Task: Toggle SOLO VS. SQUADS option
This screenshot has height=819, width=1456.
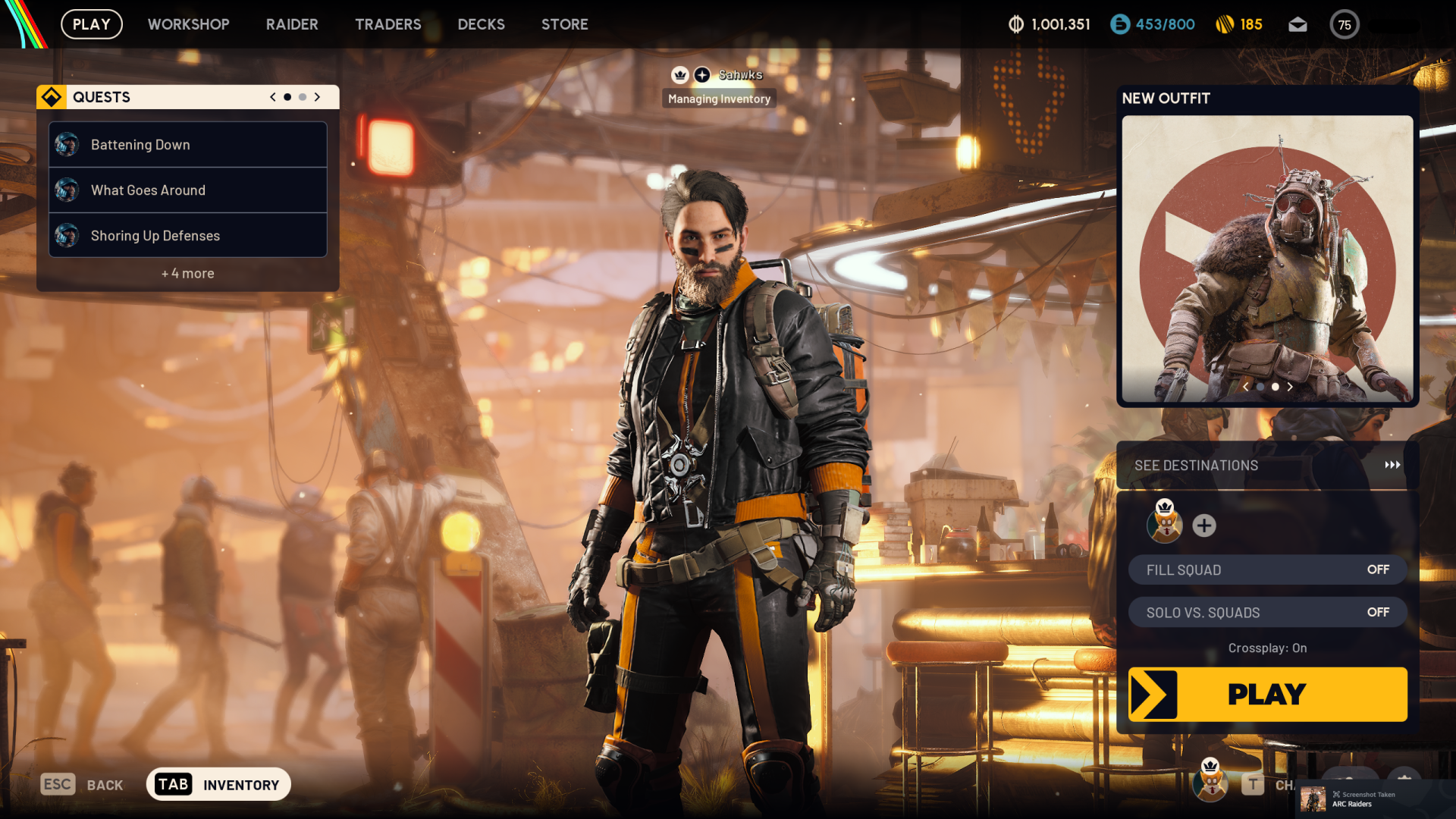Action: [1267, 612]
